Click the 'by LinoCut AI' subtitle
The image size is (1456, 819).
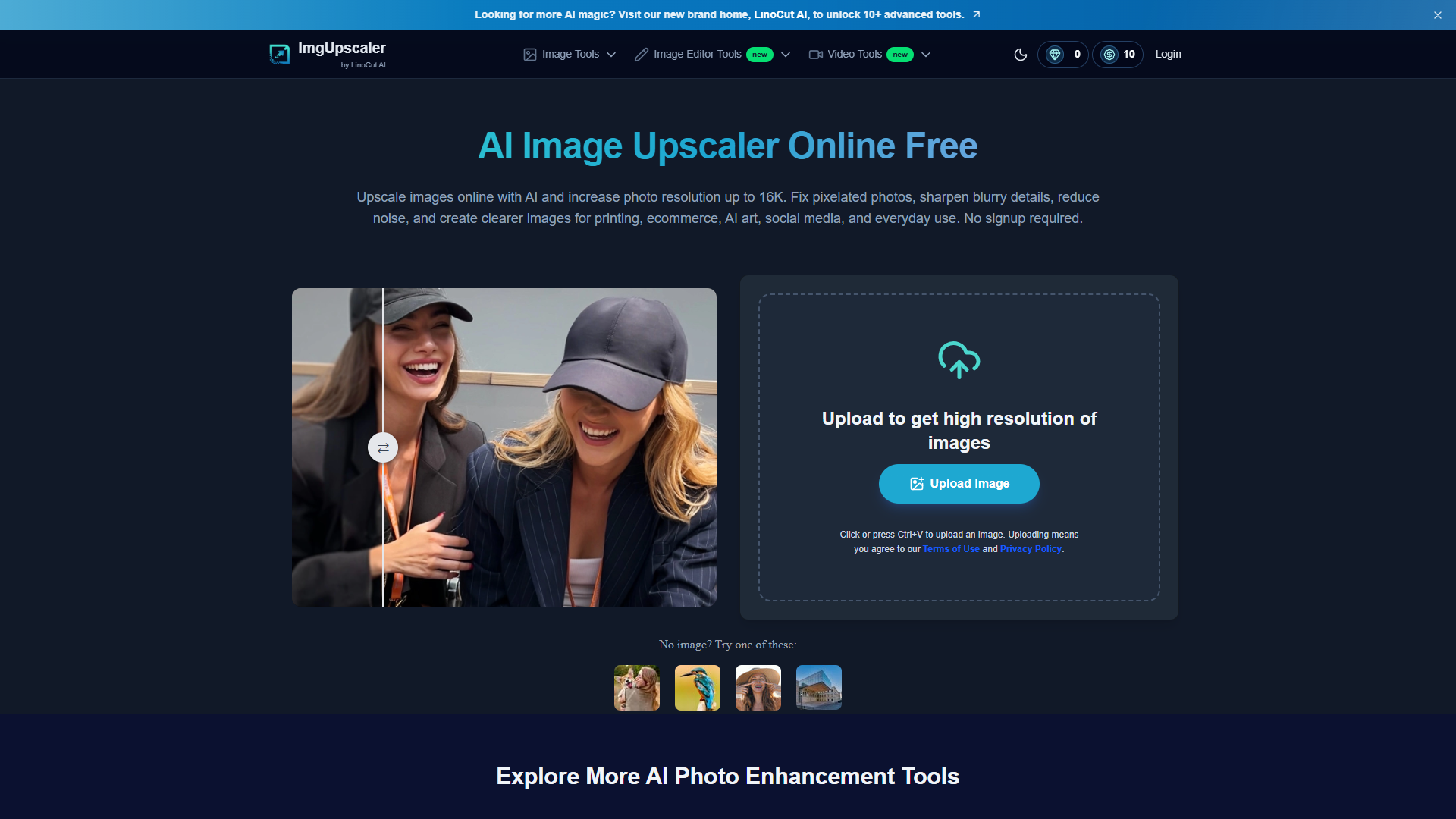pos(363,65)
